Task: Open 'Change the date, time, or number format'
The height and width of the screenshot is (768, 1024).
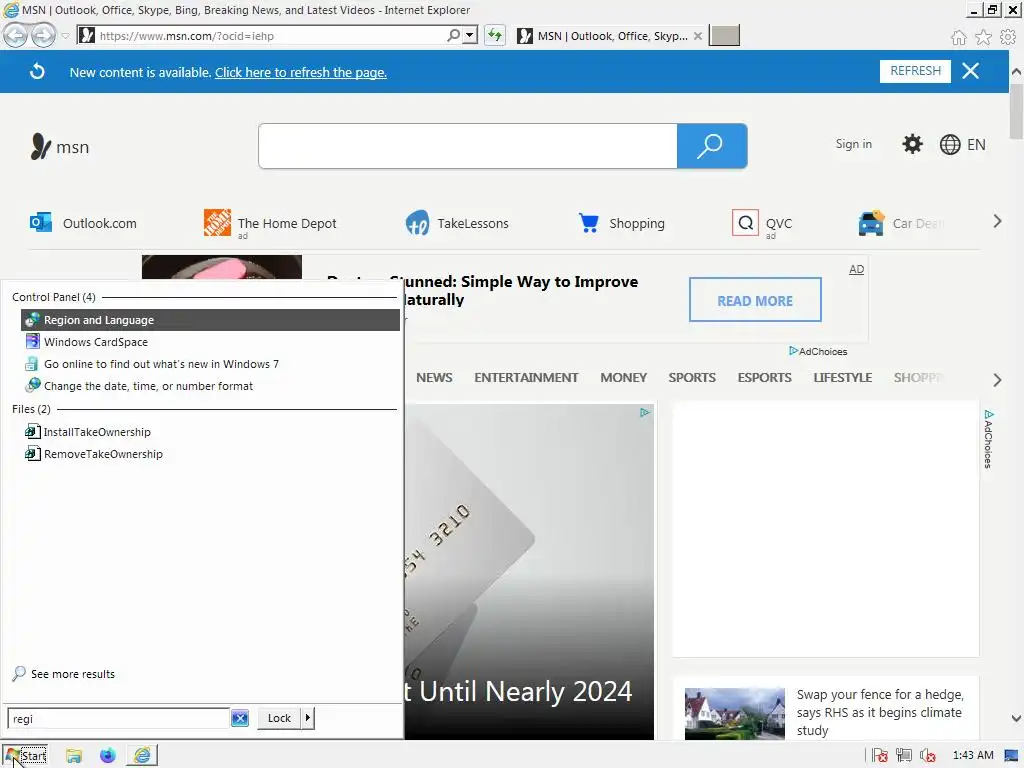Action: (x=210, y=386)
